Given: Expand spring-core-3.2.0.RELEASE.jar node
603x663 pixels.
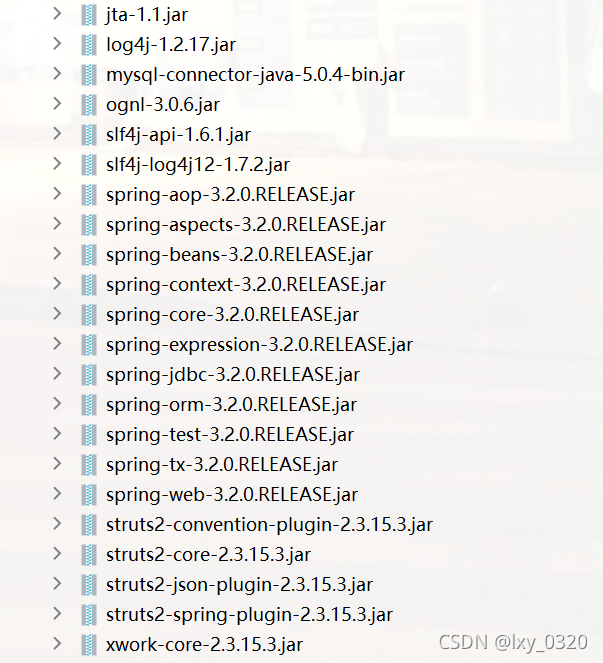Looking at the screenshot, I should 57,314.
